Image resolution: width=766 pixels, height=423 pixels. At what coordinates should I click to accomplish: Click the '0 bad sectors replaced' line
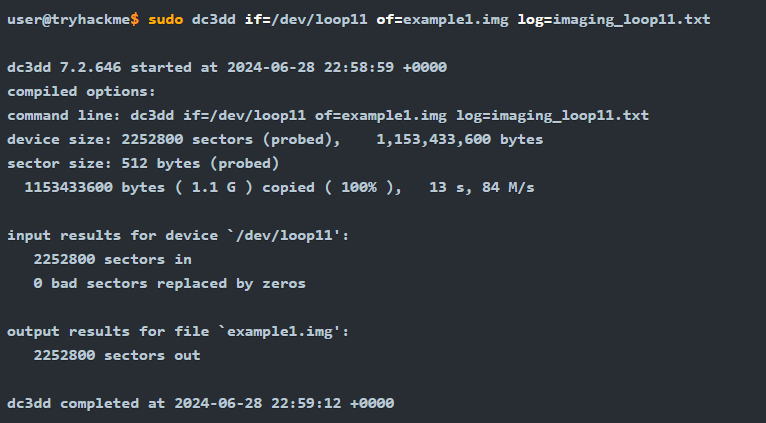coord(170,283)
